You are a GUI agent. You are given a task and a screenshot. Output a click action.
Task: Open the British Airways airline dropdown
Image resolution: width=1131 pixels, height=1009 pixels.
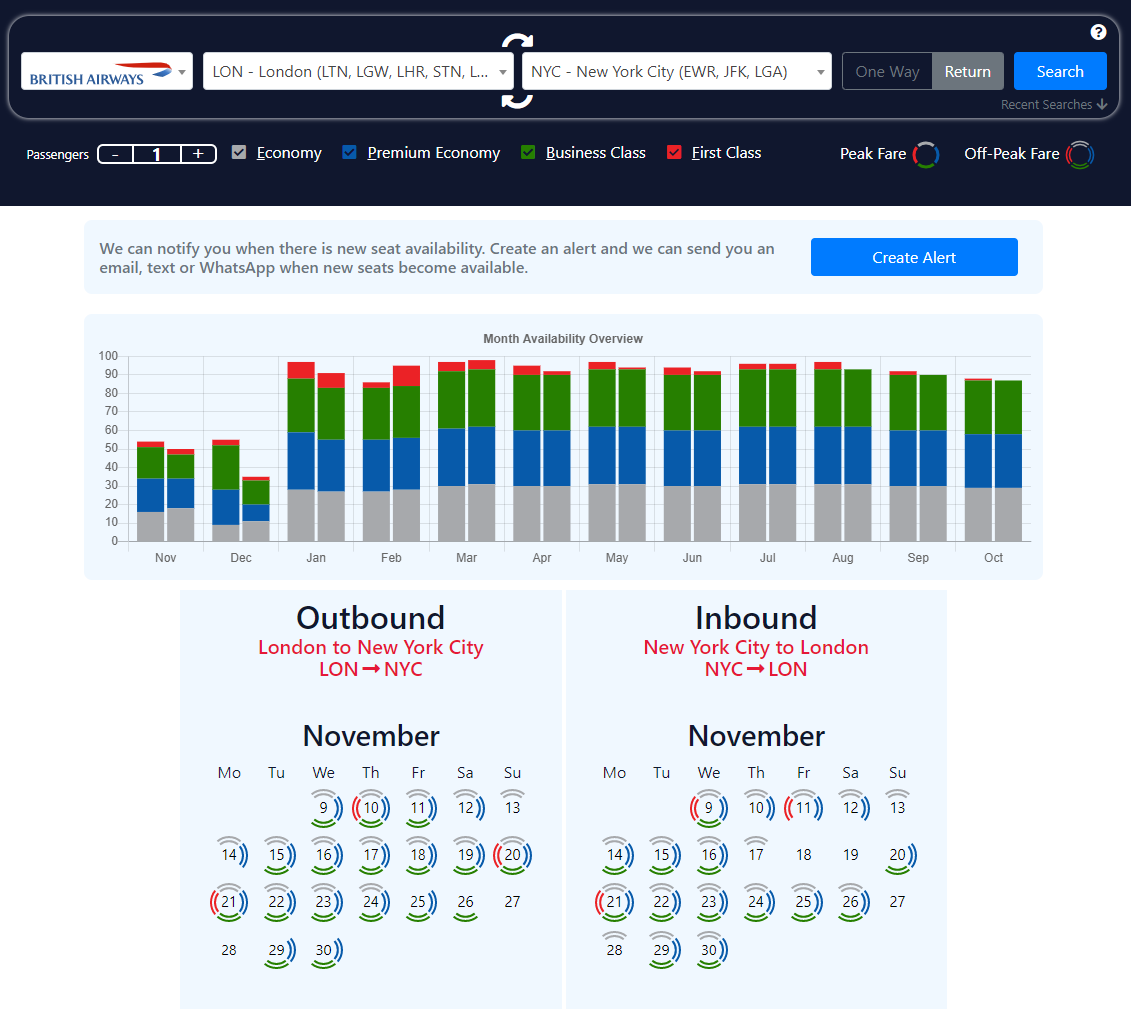(x=107, y=71)
